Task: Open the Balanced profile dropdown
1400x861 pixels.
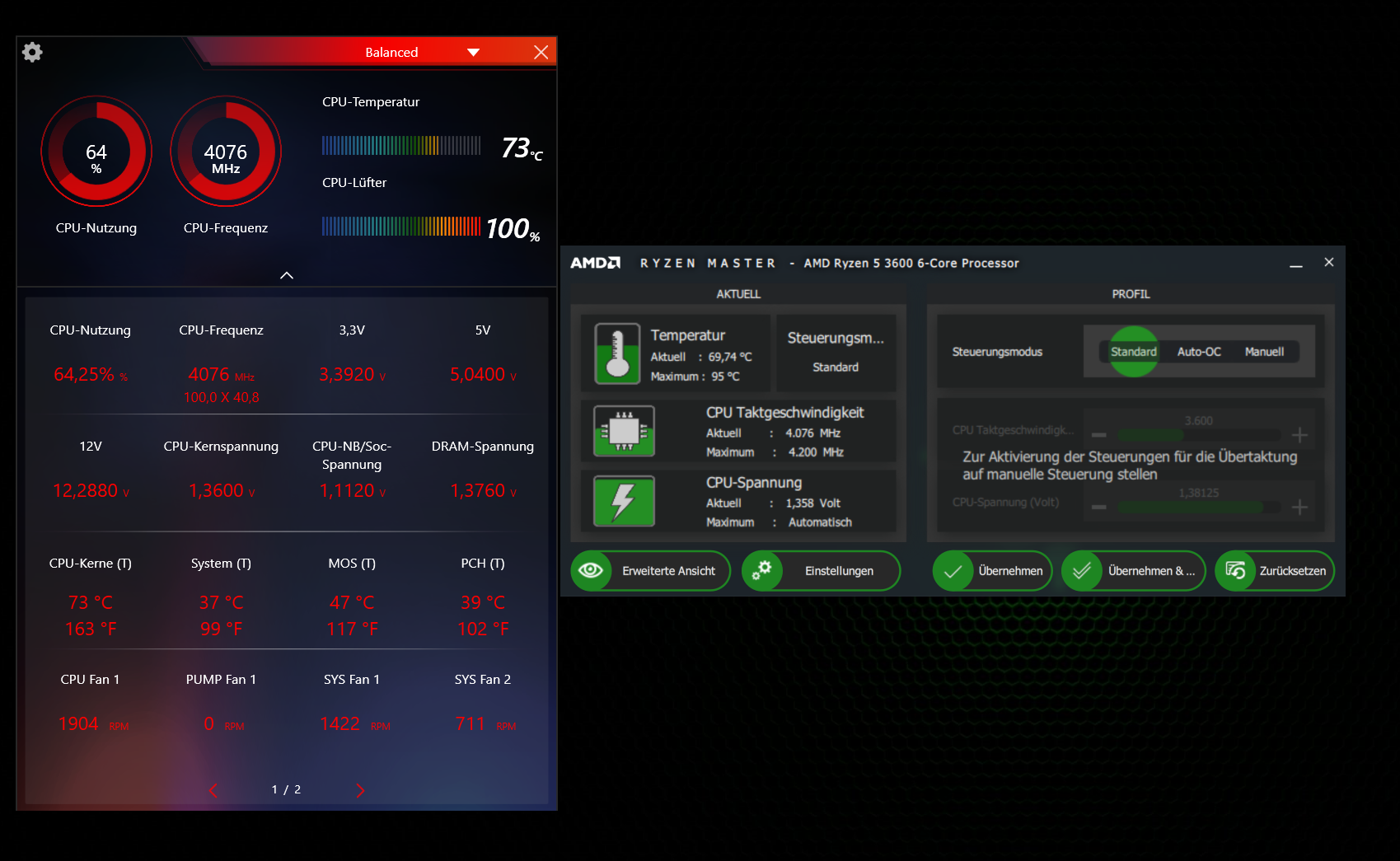Action: pos(473,52)
